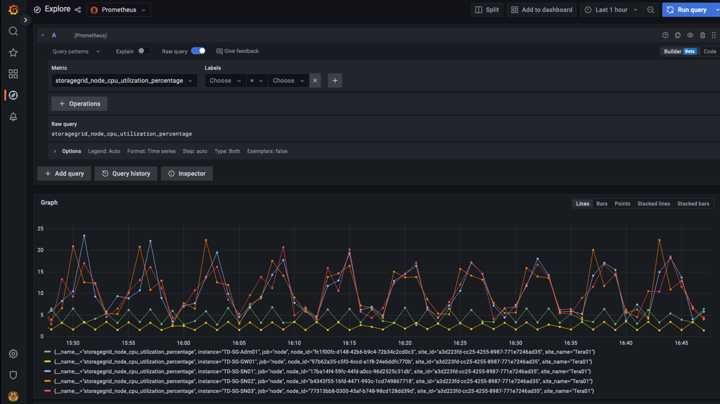Open the sidebar Configuration gear icon
Image resolution: width=720 pixels, height=404 pixels.
coord(13,353)
